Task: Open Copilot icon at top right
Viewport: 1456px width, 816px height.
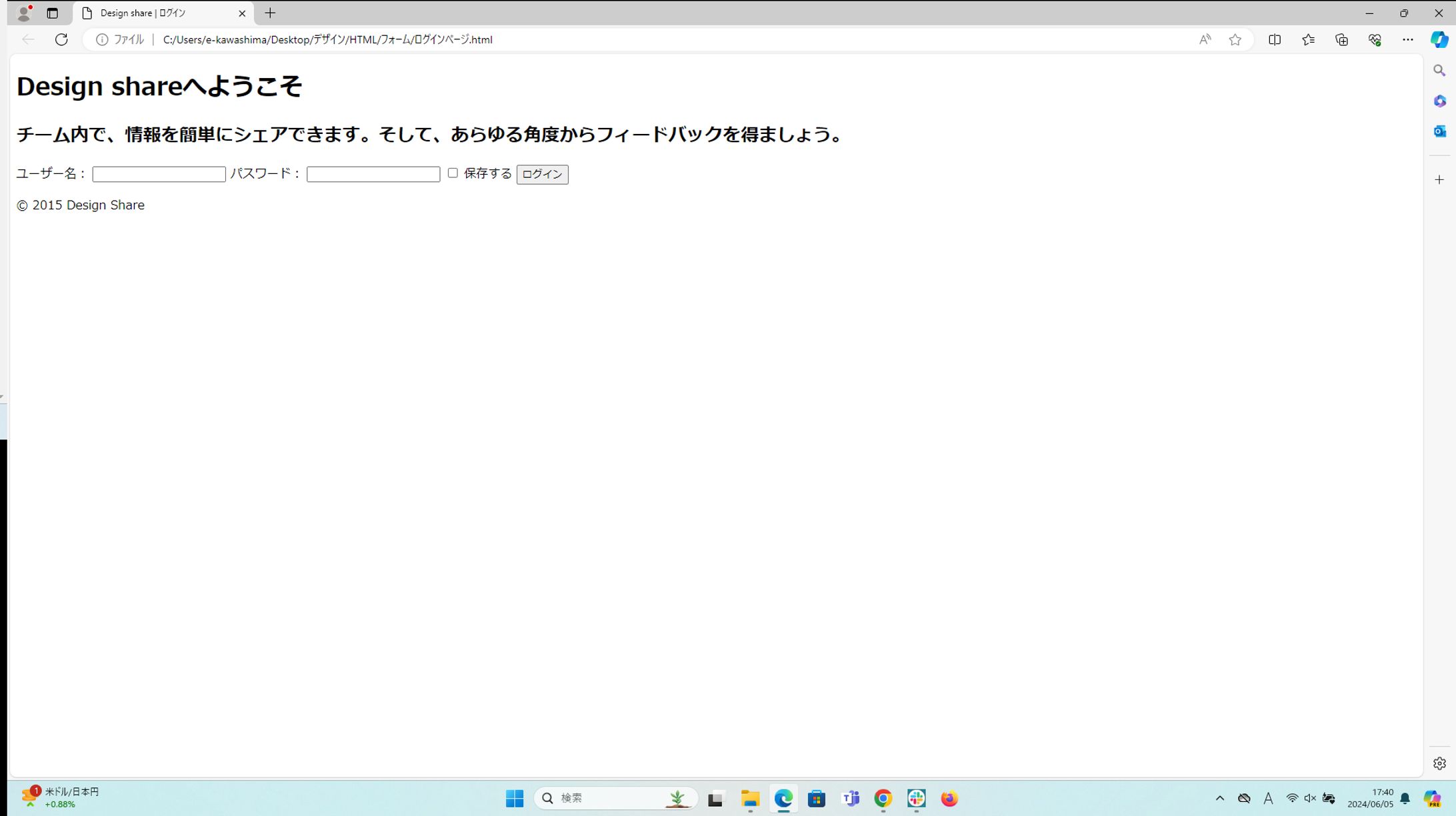Action: point(1439,39)
